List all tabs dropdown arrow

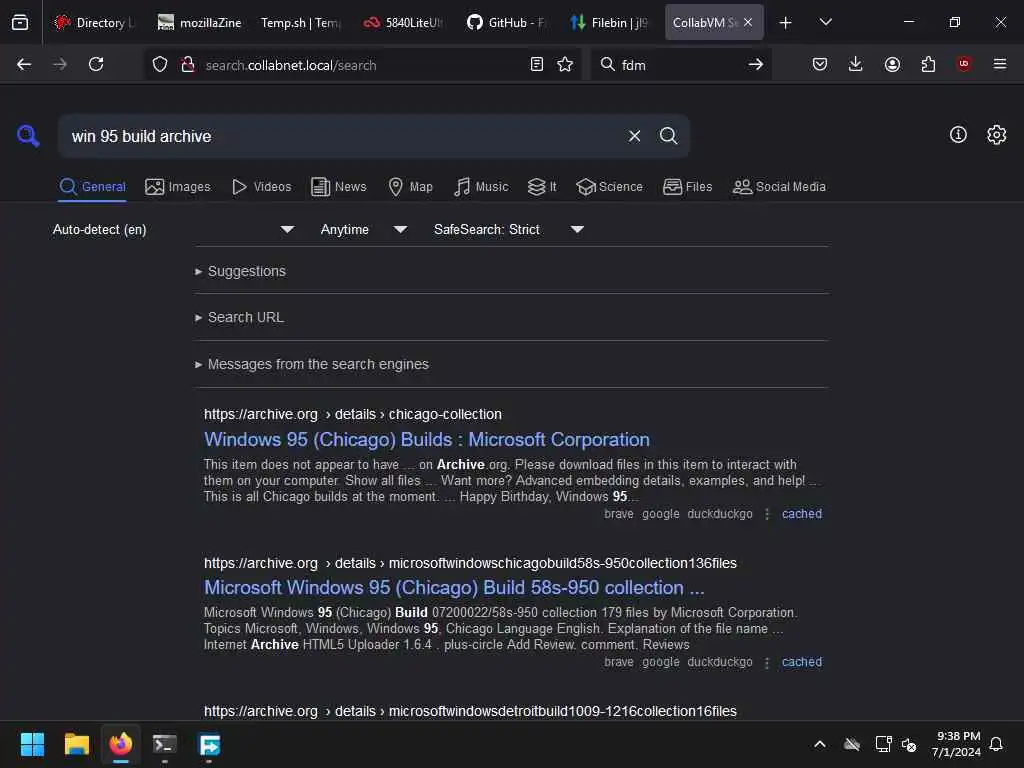click(825, 22)
